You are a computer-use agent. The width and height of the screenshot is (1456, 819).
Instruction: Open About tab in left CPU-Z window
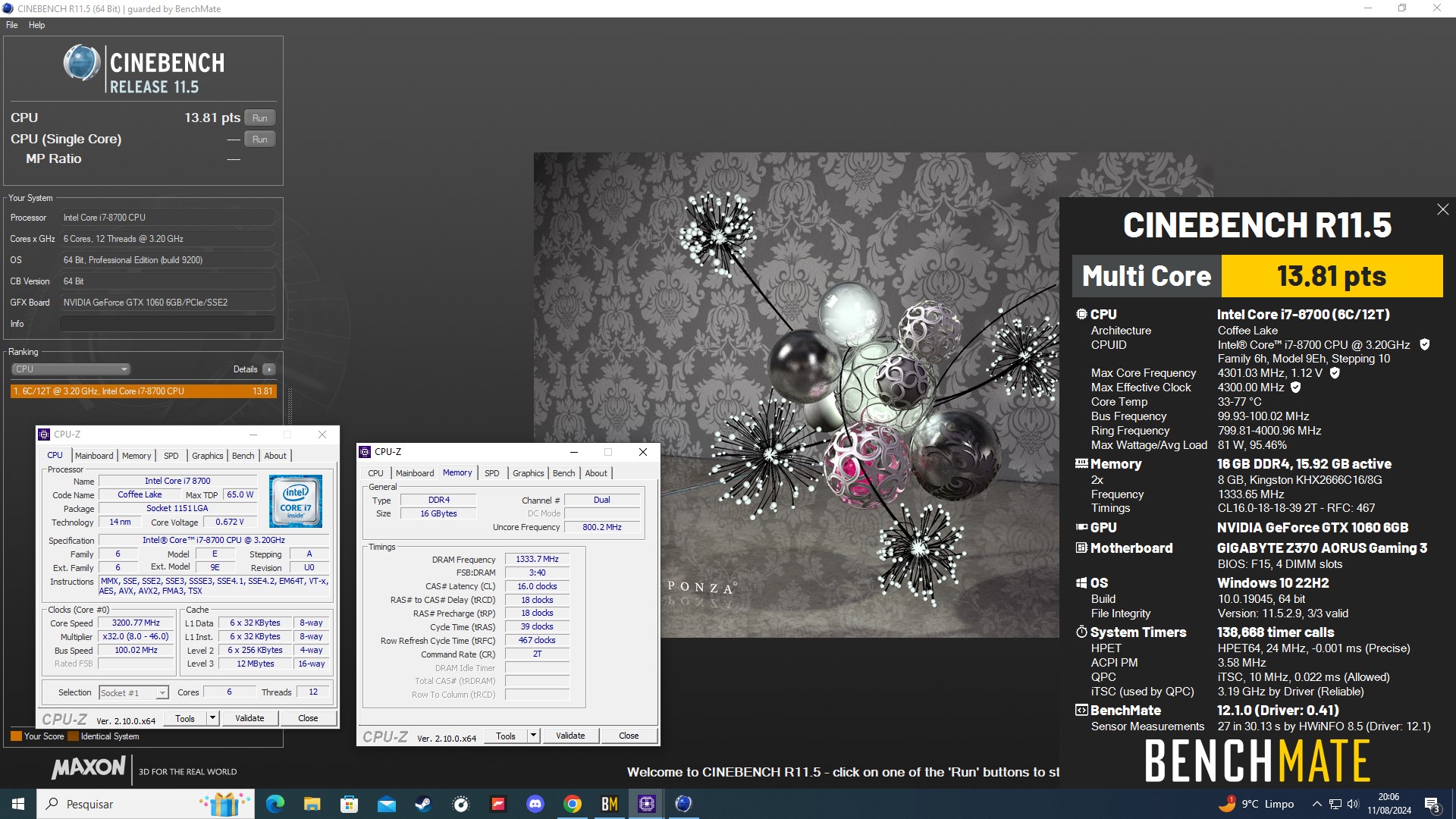tap(275, 456)
